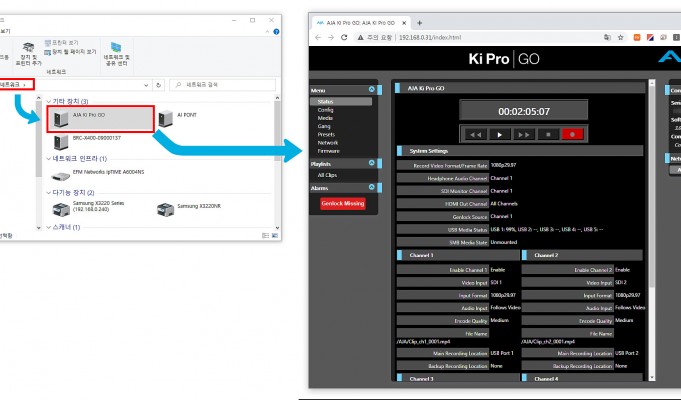Viewport: 681px width, 400px height.
Task: Fast forward using the transport control
Action: [524, 135]
